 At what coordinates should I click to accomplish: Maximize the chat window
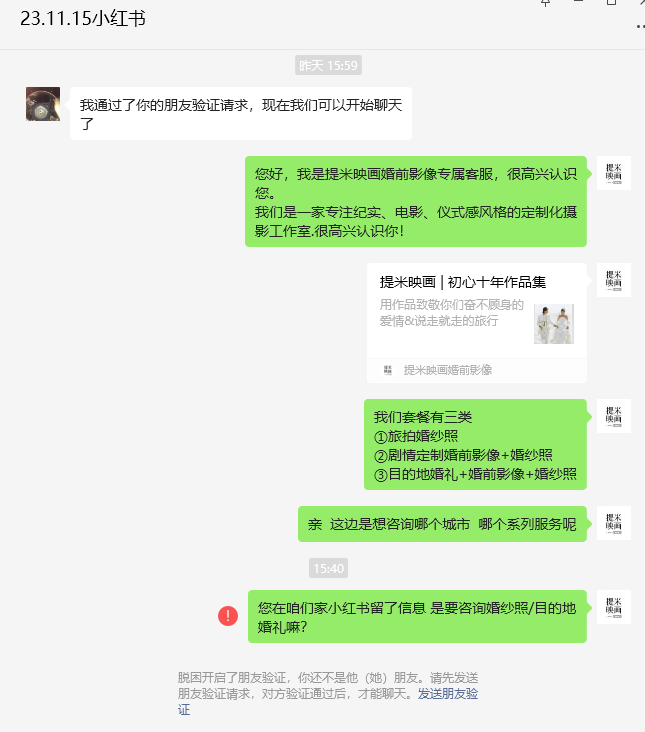point(611,2)
